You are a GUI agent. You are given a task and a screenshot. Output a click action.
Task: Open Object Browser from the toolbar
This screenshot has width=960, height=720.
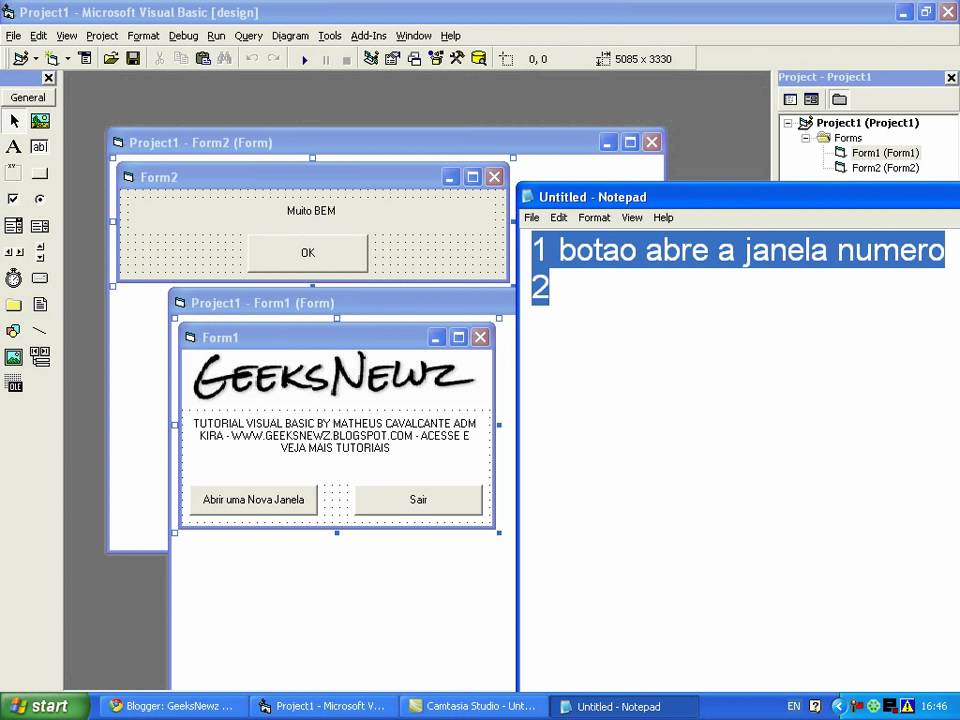435,59
